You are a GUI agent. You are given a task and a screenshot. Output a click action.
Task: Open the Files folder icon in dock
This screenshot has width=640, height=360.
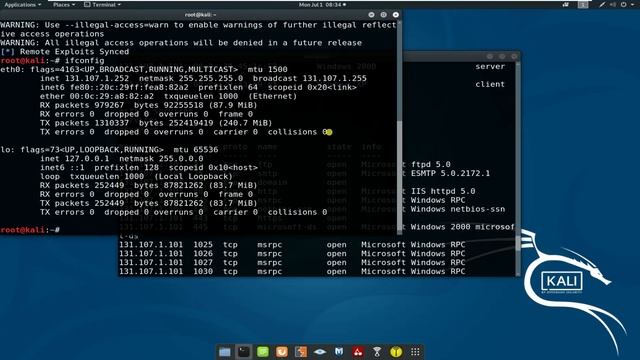[x=224, y=352]
